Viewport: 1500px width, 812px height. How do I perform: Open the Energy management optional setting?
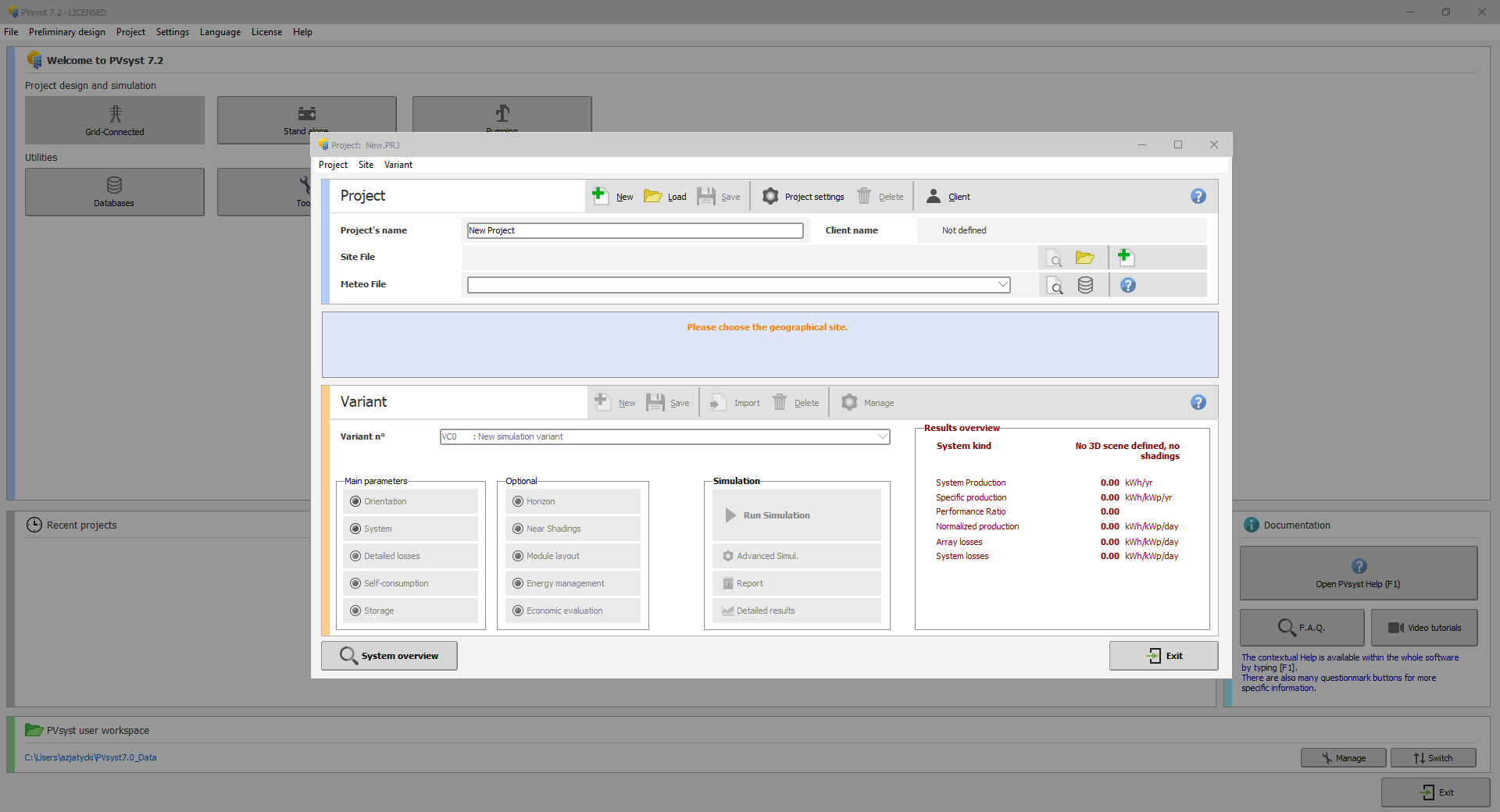click(573, 583)
